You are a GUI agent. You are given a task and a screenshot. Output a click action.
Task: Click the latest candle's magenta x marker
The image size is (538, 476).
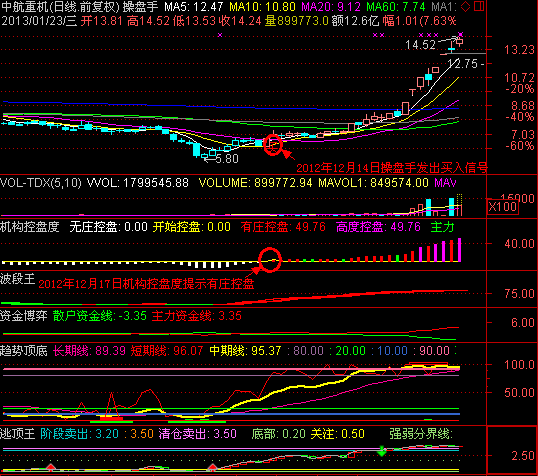pos(460,34)
